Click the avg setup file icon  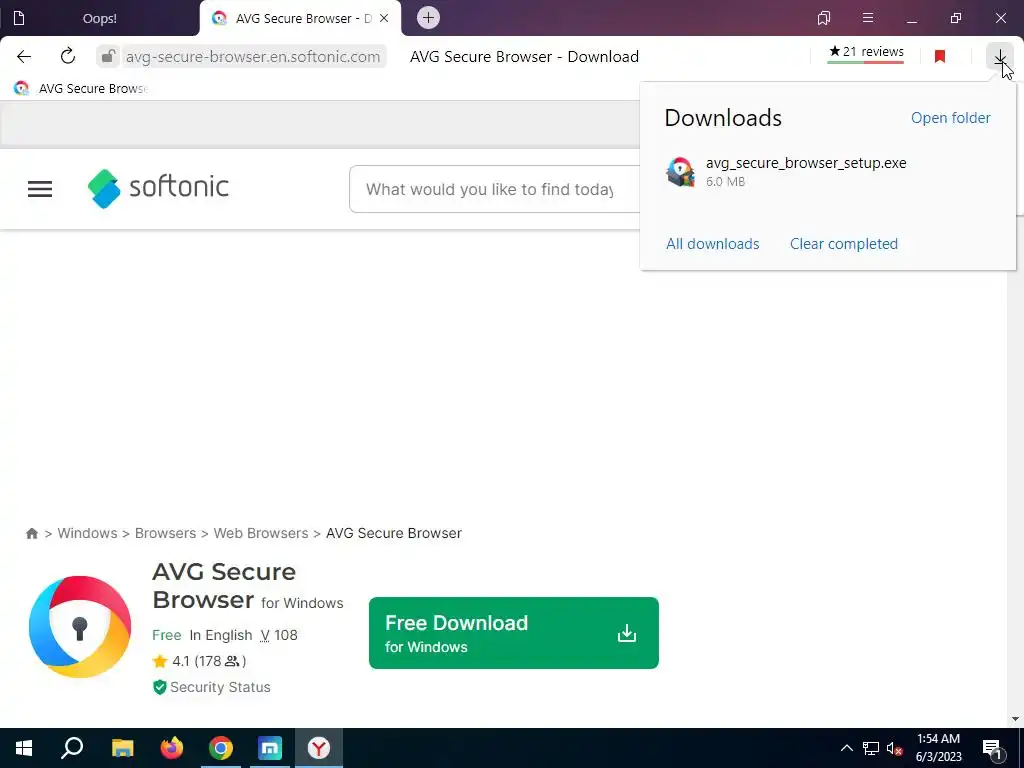tap(680, 172)
